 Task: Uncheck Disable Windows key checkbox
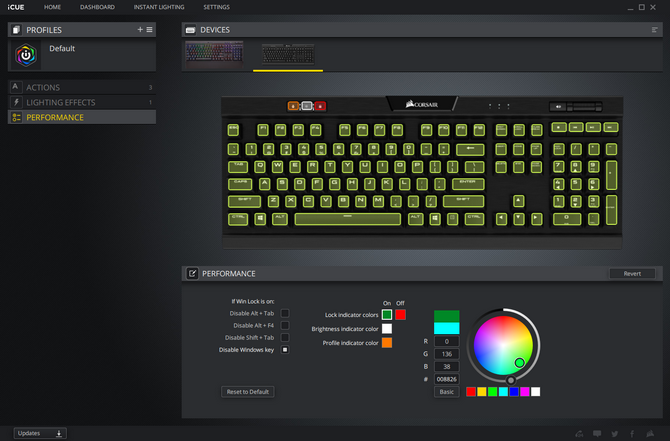(x=285, y=350)
